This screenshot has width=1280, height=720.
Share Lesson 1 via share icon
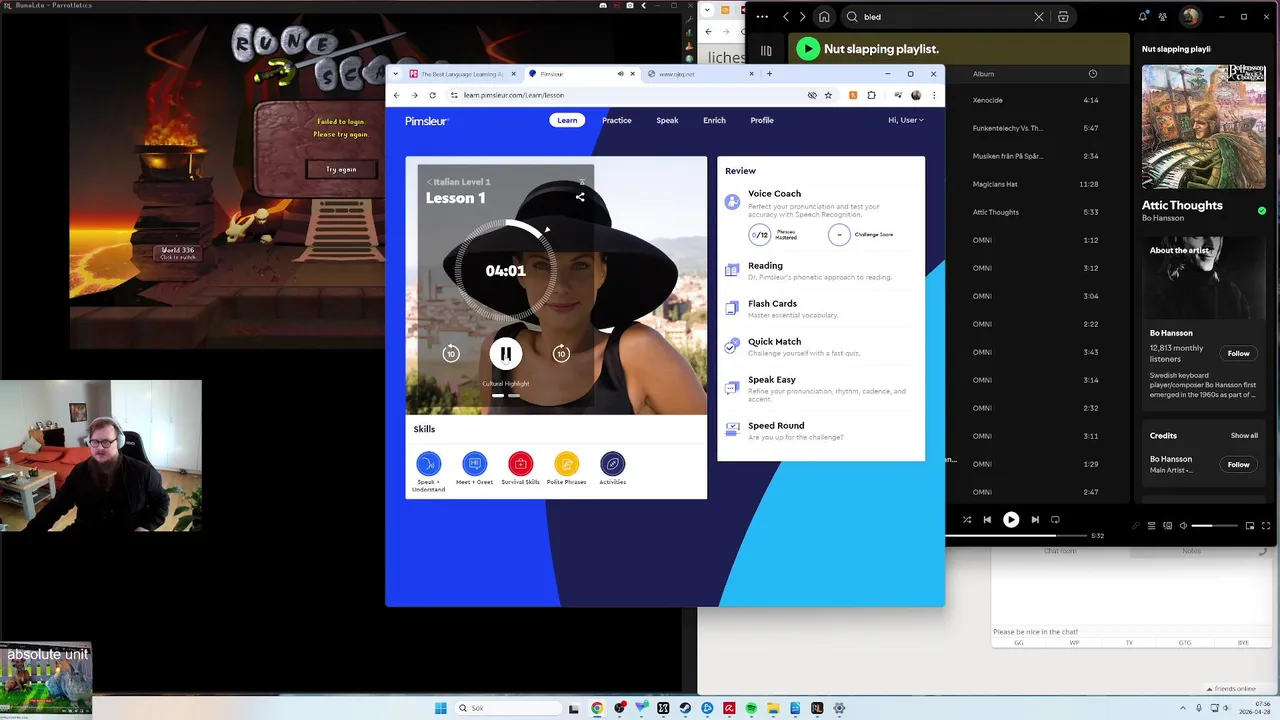point(580,197)
